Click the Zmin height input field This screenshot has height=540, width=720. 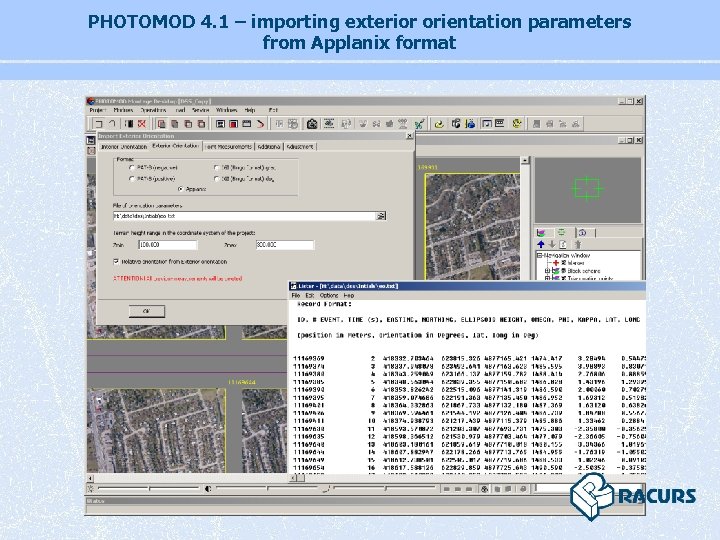tap(168, 245)
